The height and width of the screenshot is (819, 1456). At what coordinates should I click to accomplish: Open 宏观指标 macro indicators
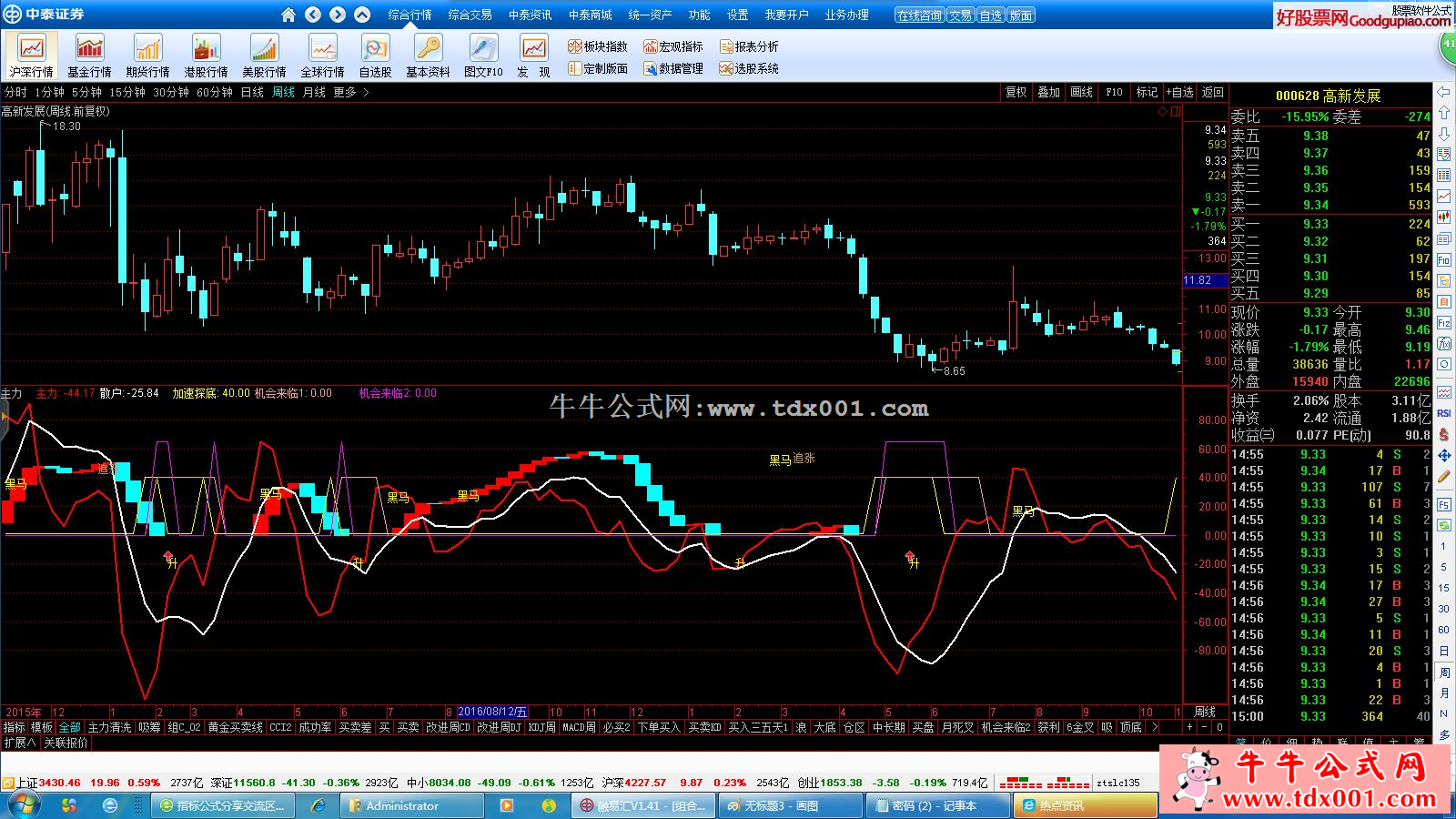[673, 46]
